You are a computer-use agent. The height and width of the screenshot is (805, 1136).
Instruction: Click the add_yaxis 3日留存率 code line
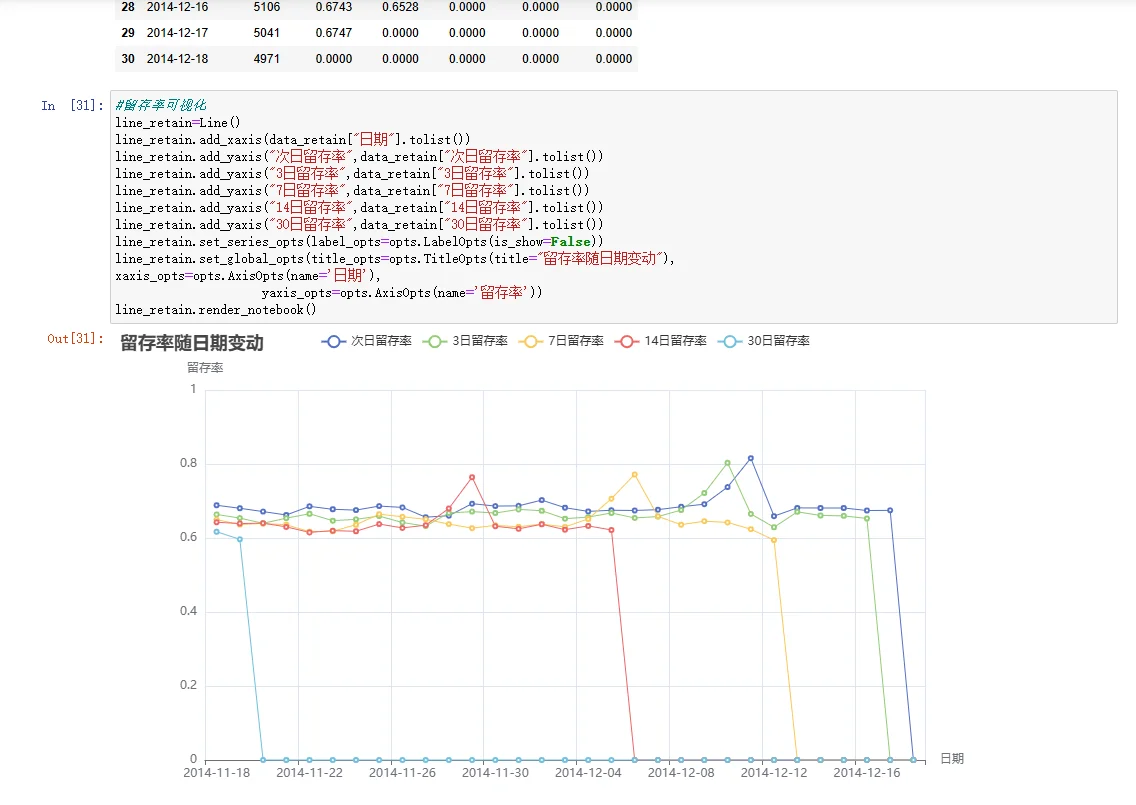[x=352, y=173]
